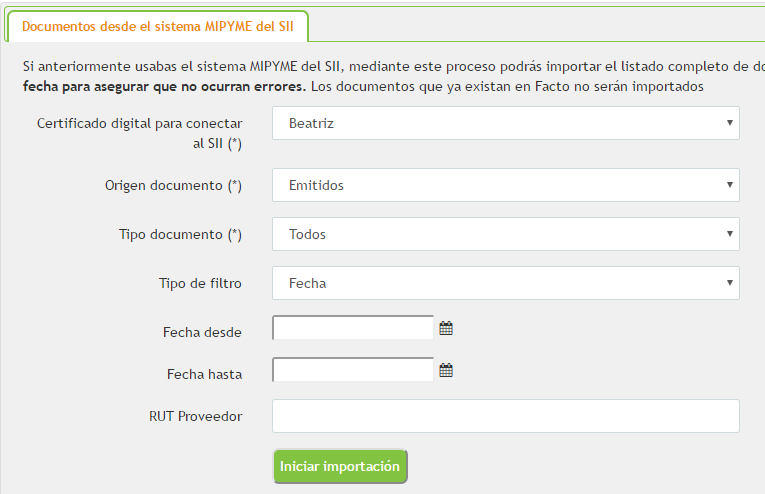
Task: Click the Tipo documento (*) label
Action: (180, 235)
